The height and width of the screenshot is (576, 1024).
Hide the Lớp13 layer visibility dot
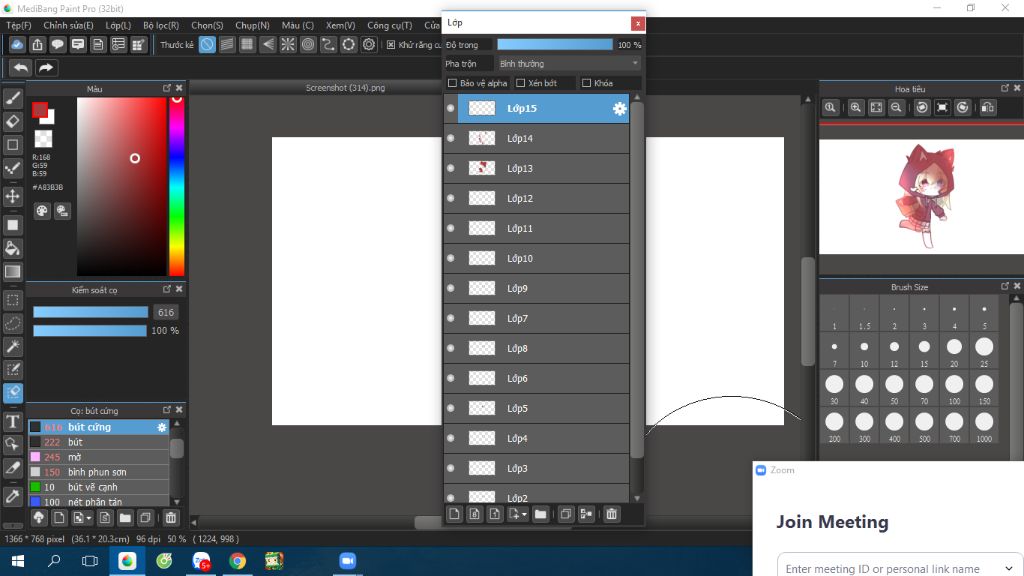click(451, 168)
